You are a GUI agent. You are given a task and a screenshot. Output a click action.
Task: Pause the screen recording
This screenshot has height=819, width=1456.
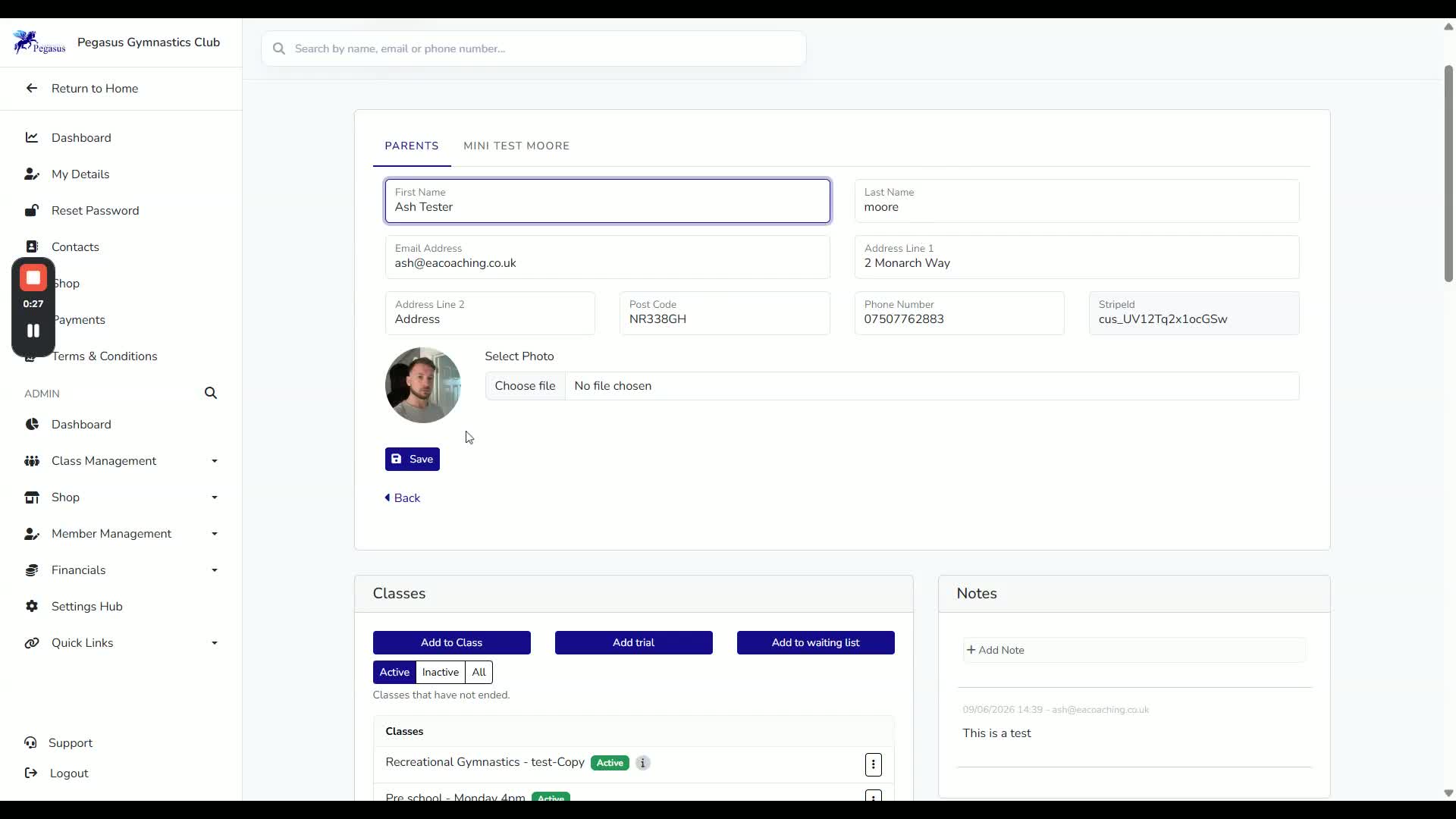click(33, 331)
